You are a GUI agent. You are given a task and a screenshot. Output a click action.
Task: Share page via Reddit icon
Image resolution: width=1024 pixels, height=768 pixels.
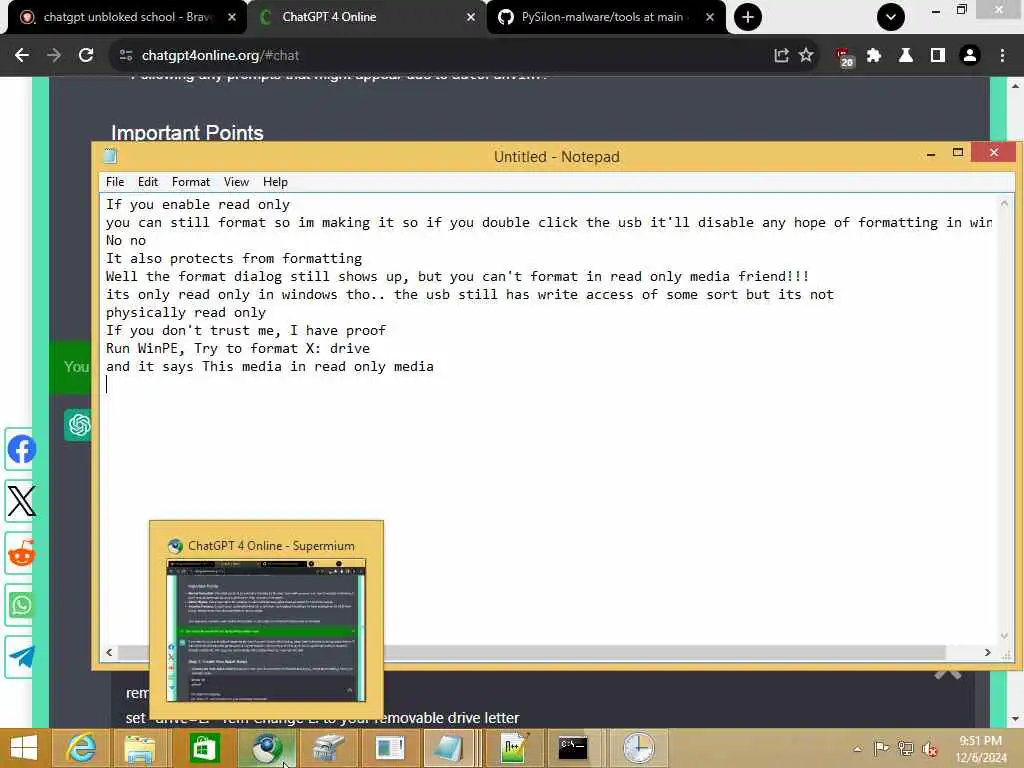click(x=21, y=554)
